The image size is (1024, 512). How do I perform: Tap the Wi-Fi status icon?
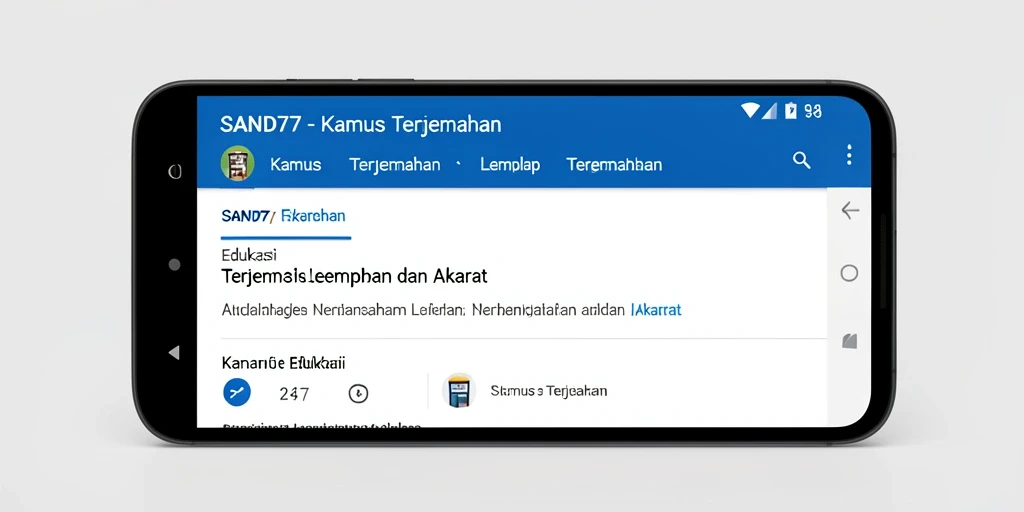pyautogui.click(x=750, y=110)
